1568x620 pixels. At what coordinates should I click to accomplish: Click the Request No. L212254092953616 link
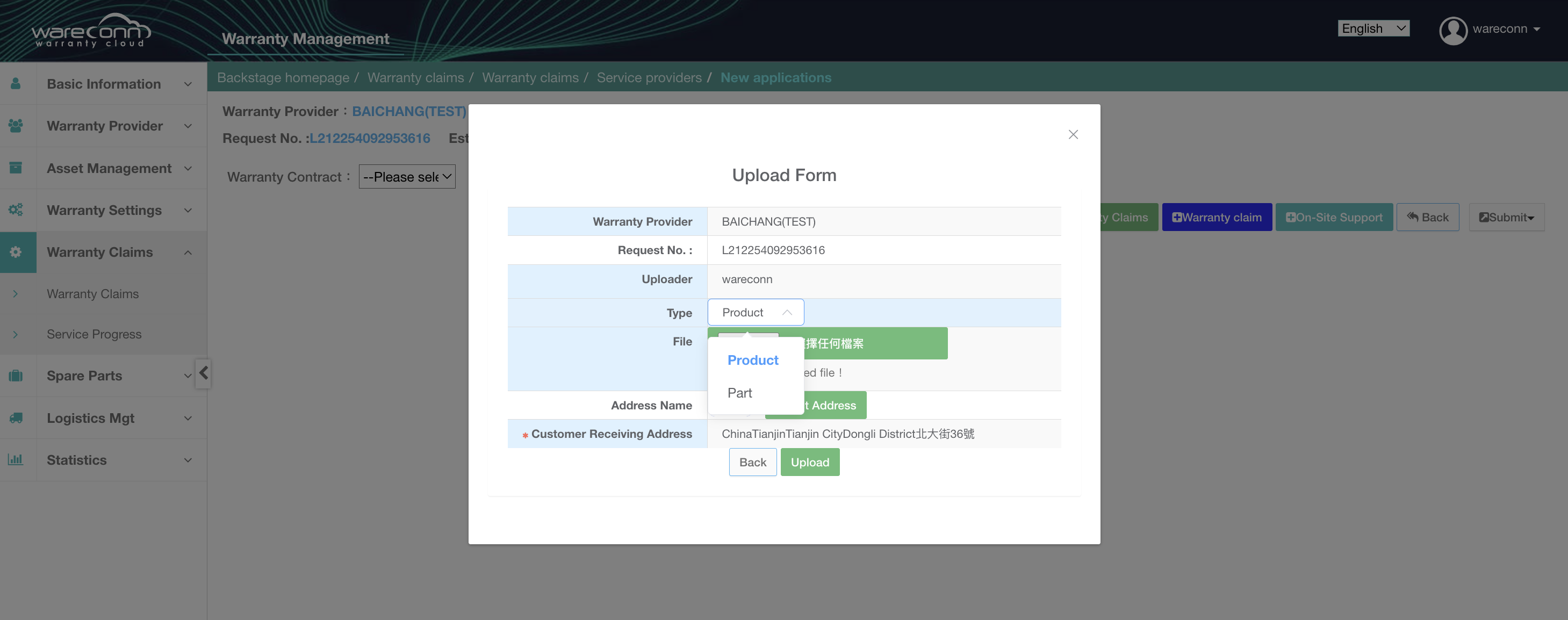pos(370,138)
